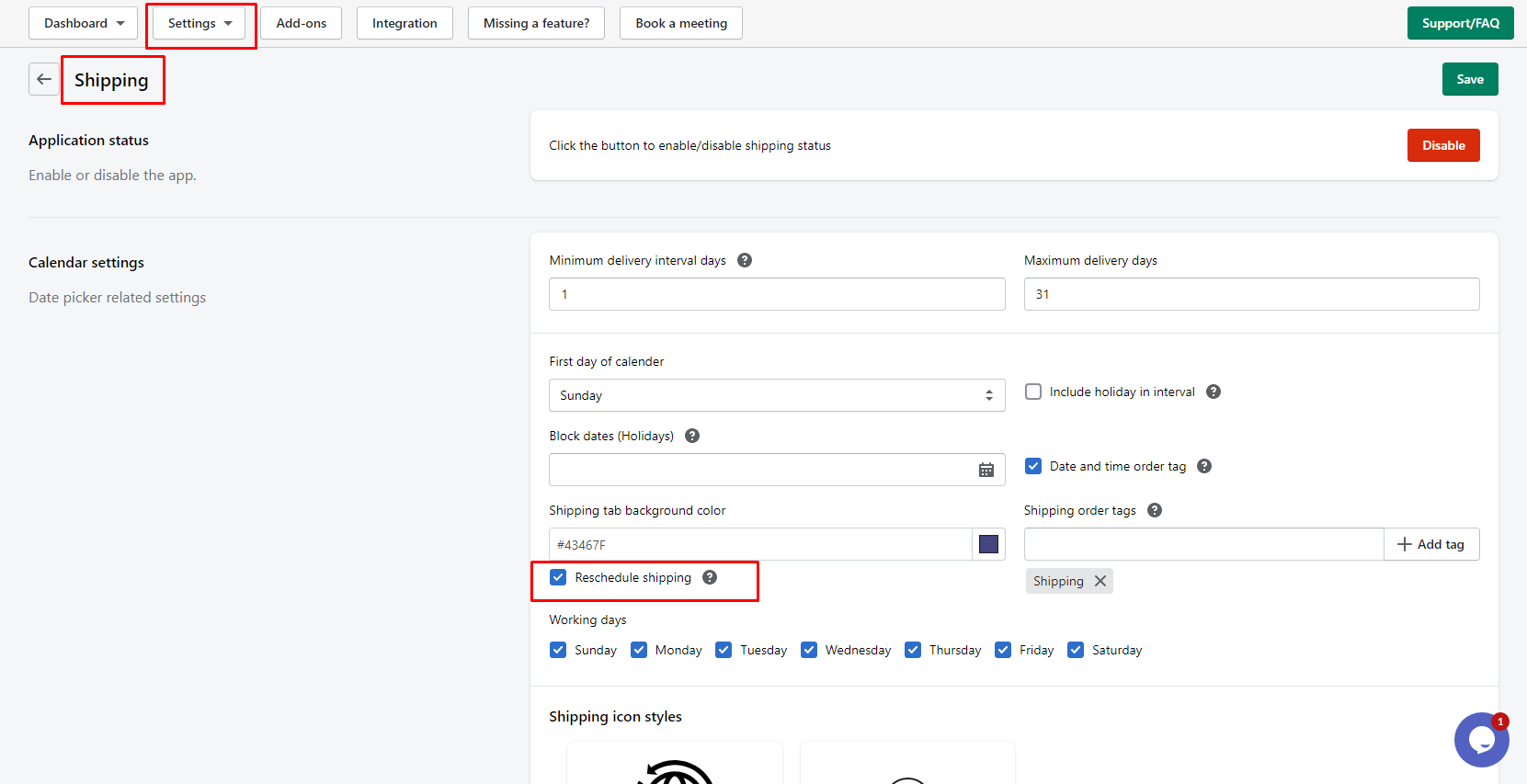Image resolution: width=1527 pixels, height=784 pixels.
Task: Open the Settings dropdown menu
Action: 199,23
